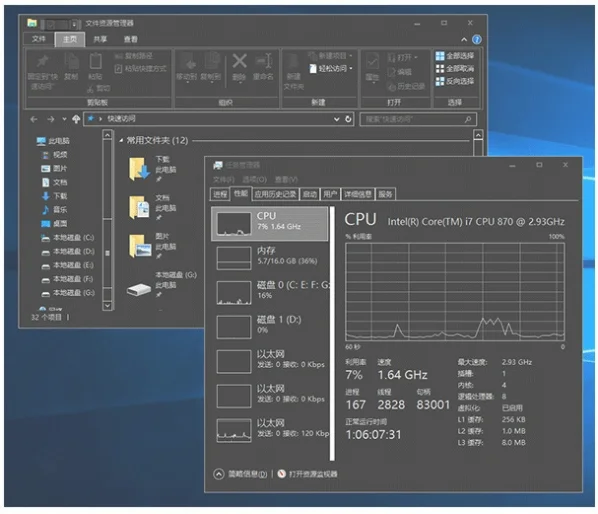Image resolution: width=598 pixels, height=514 pixels.
Task: Open Task Manager Options (选项) menu
Action: 255,180
